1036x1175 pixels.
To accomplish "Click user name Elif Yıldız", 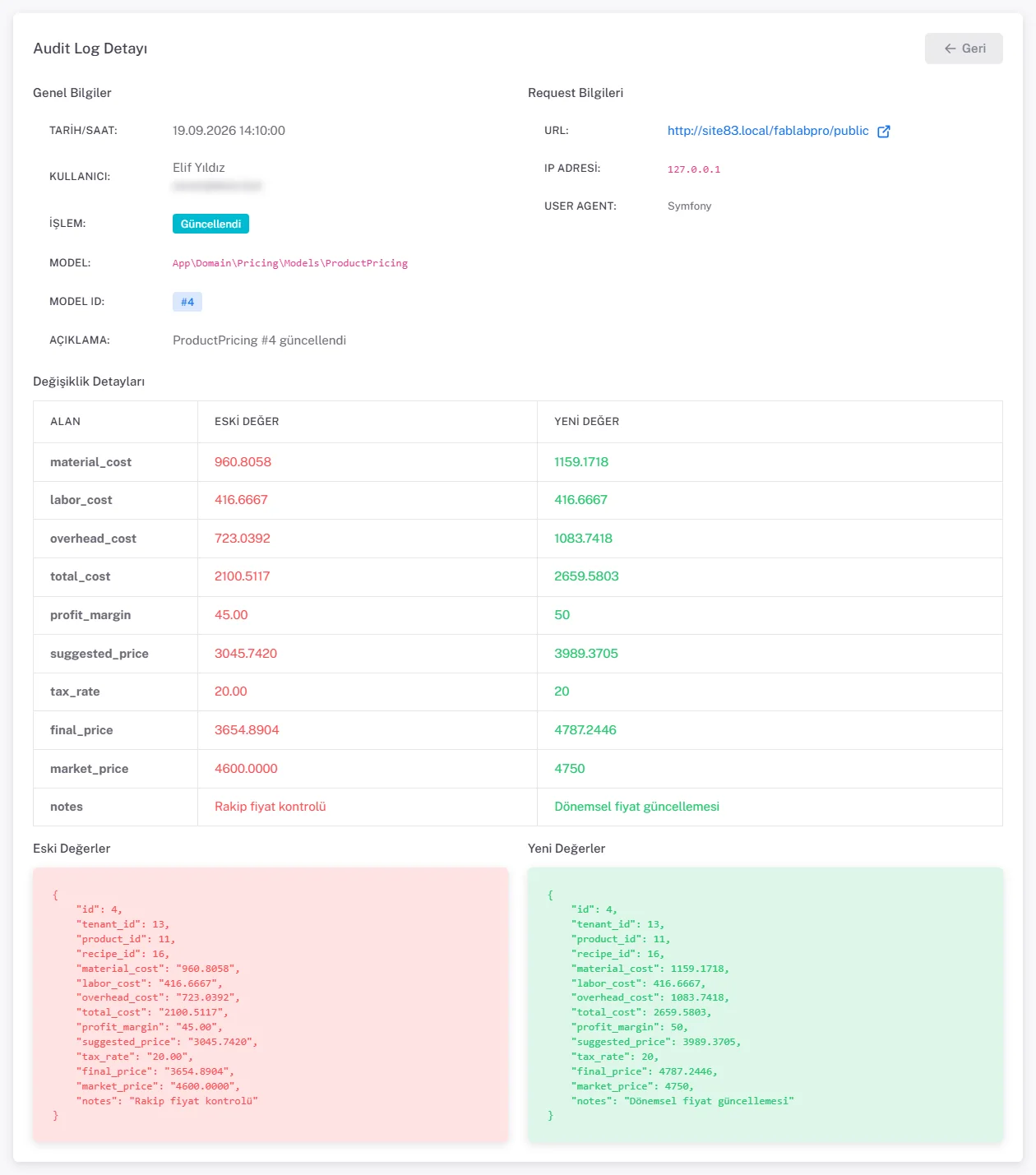I will (x=199, y=168).
